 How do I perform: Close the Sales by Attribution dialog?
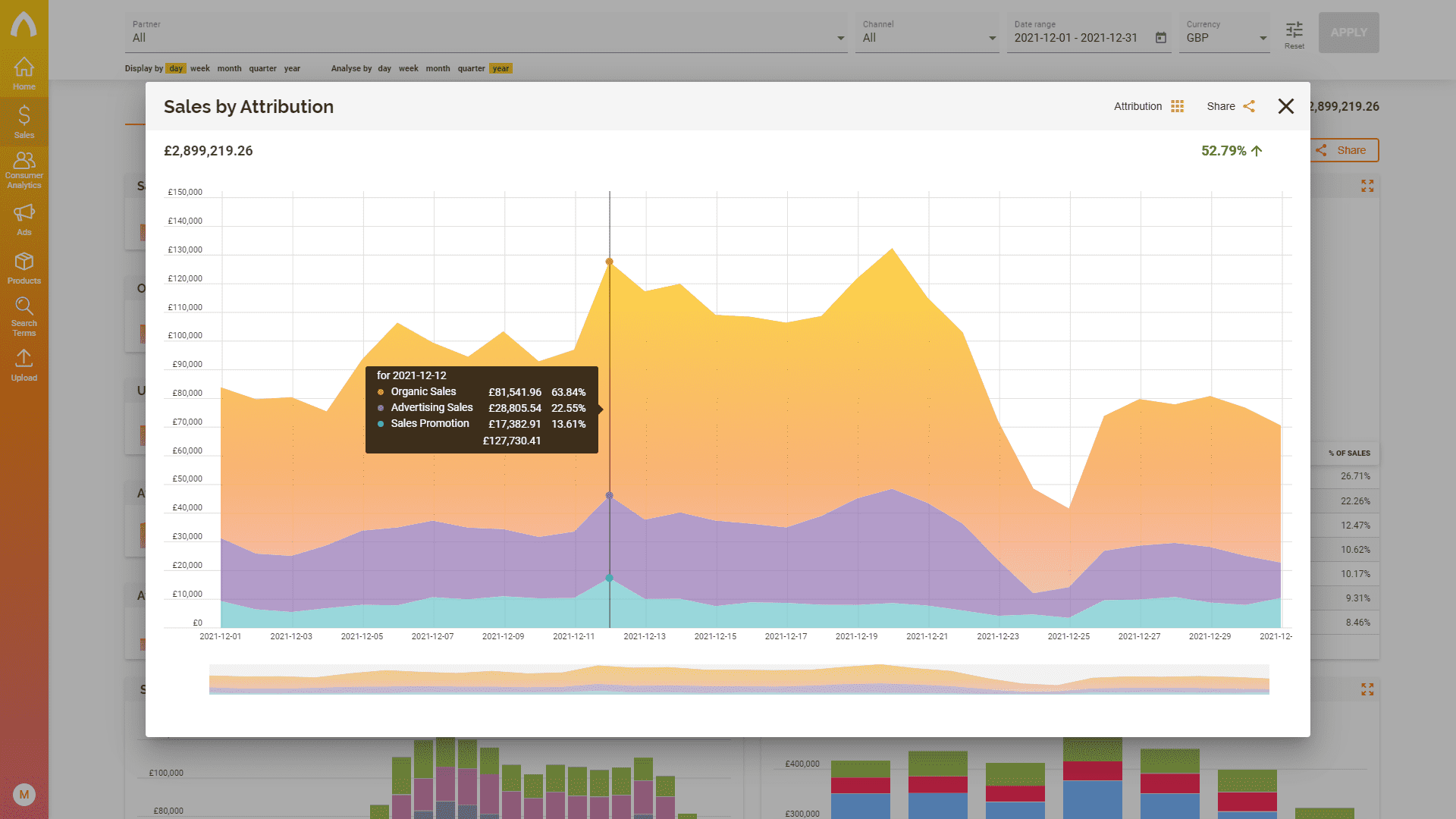(x=1286, y=106)
